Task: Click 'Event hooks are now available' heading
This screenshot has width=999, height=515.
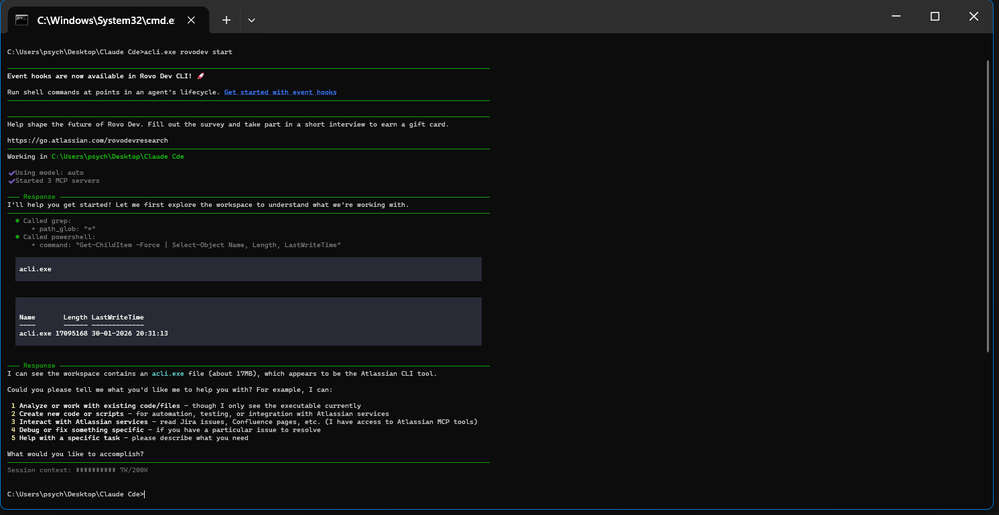Action: coord(106,76)
